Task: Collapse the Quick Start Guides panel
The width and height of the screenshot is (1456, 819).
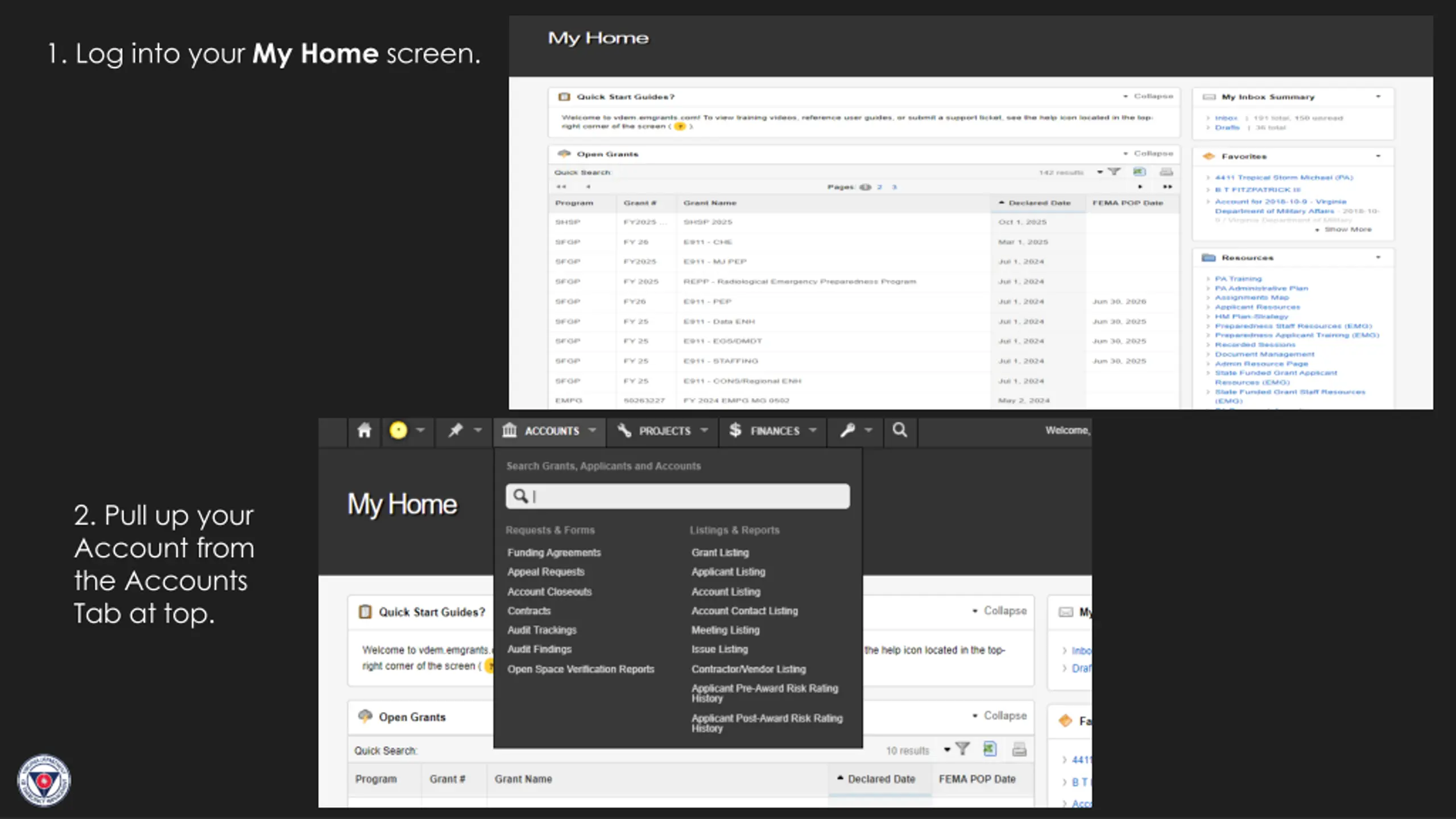Action: click(999, 611)
